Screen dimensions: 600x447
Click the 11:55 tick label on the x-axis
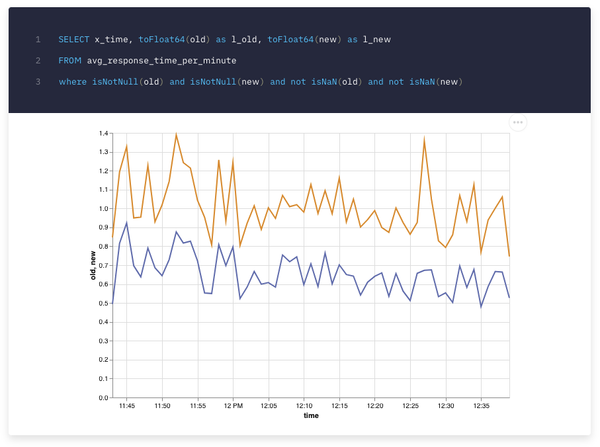[x=197, y=406]
